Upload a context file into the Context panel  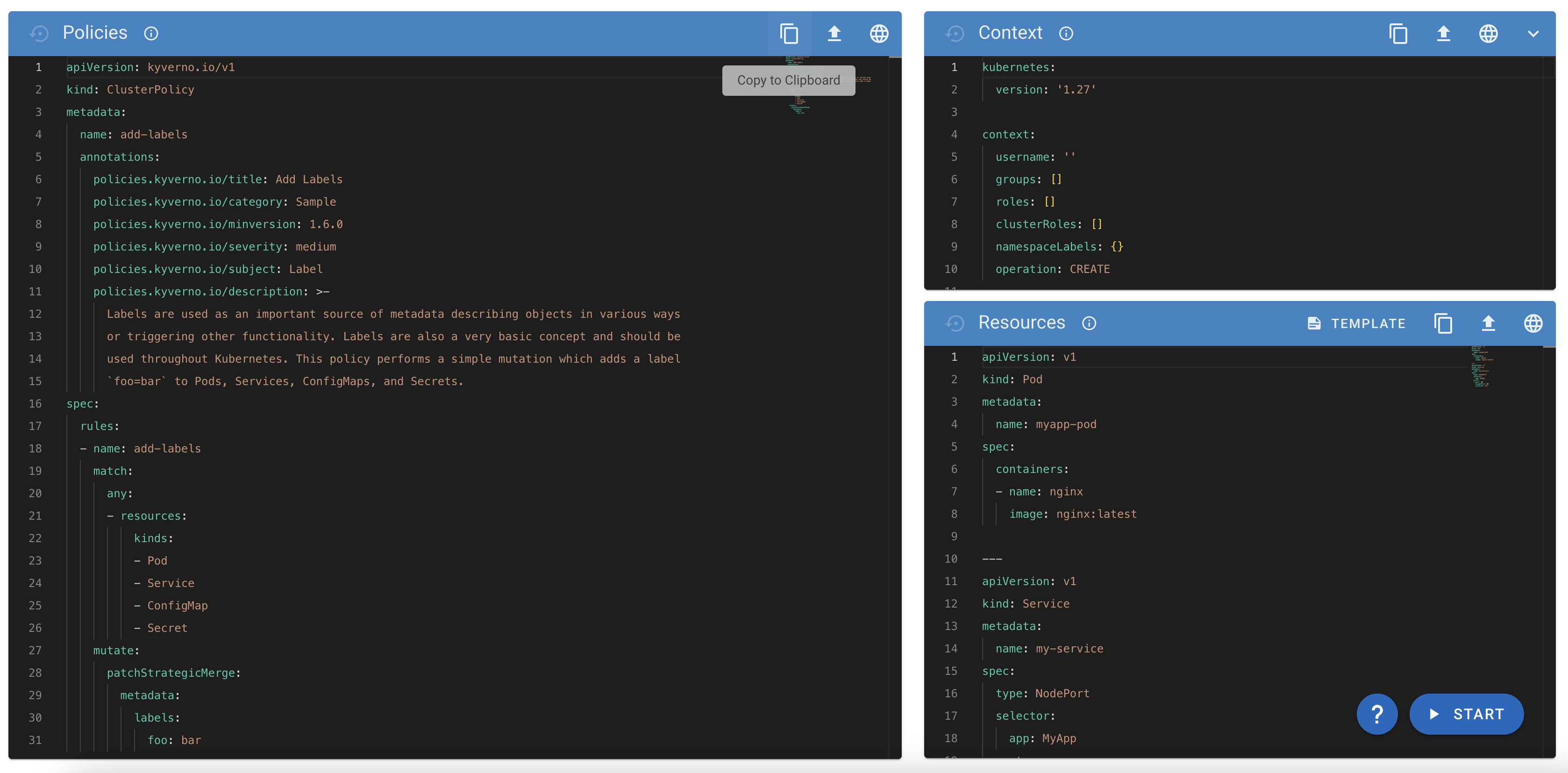coord(1443,34)
